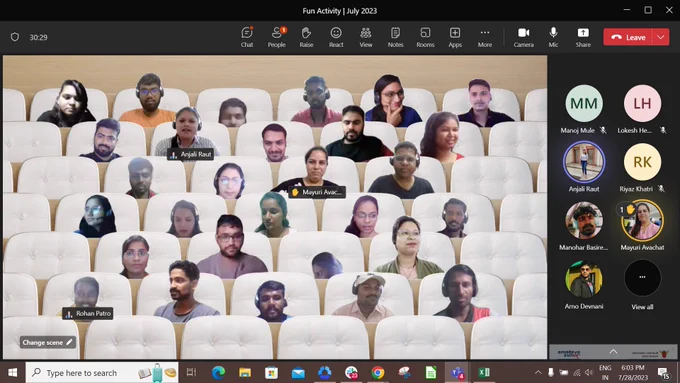Open the green spreadsheet app on taskbar
Image resolution: width=680 pixels, height=383 pixels.
point(431,373)
